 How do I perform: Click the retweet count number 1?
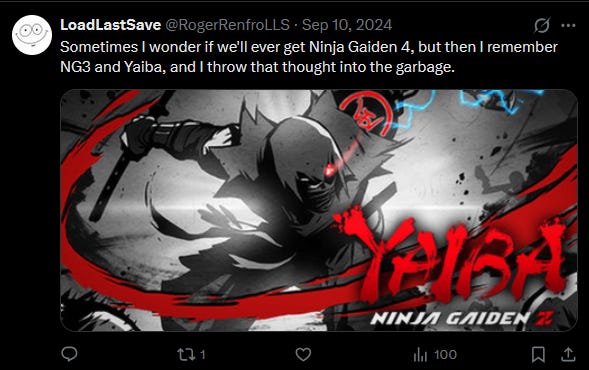202,354
